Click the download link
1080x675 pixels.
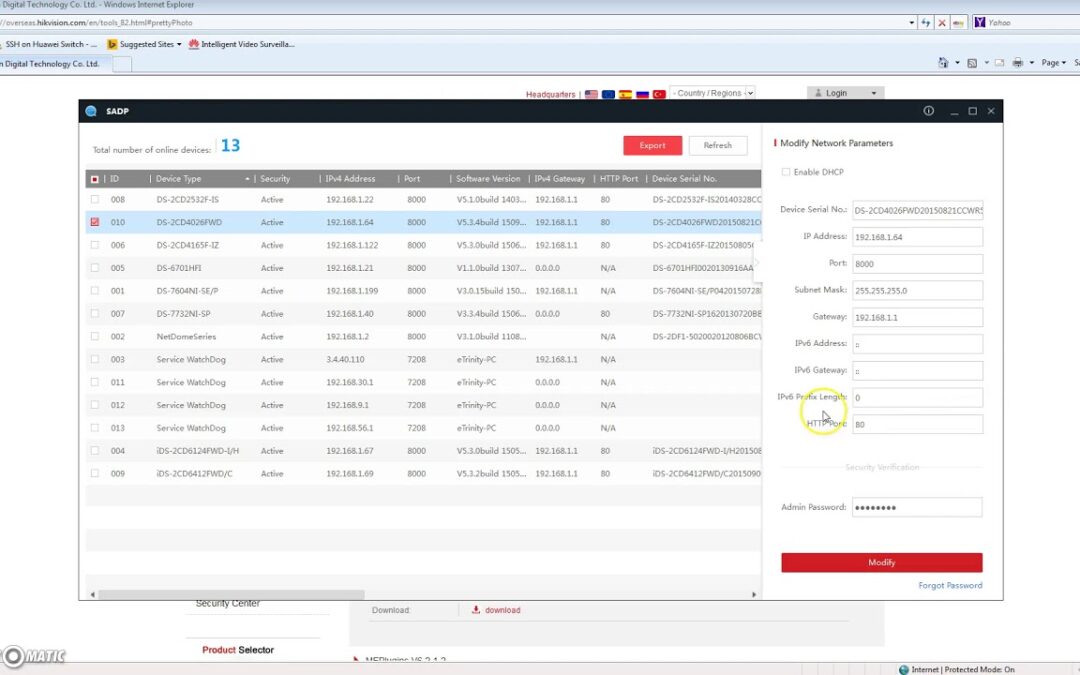(x=502, y=610)
